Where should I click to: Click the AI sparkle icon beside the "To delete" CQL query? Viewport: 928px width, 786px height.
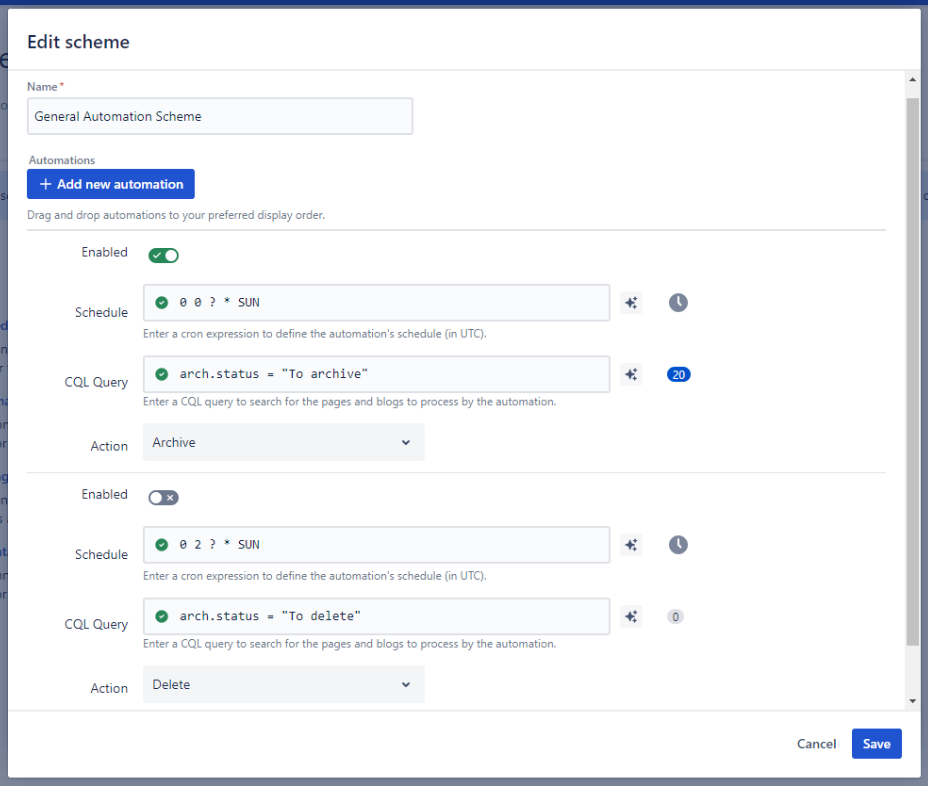coord(631,617)
